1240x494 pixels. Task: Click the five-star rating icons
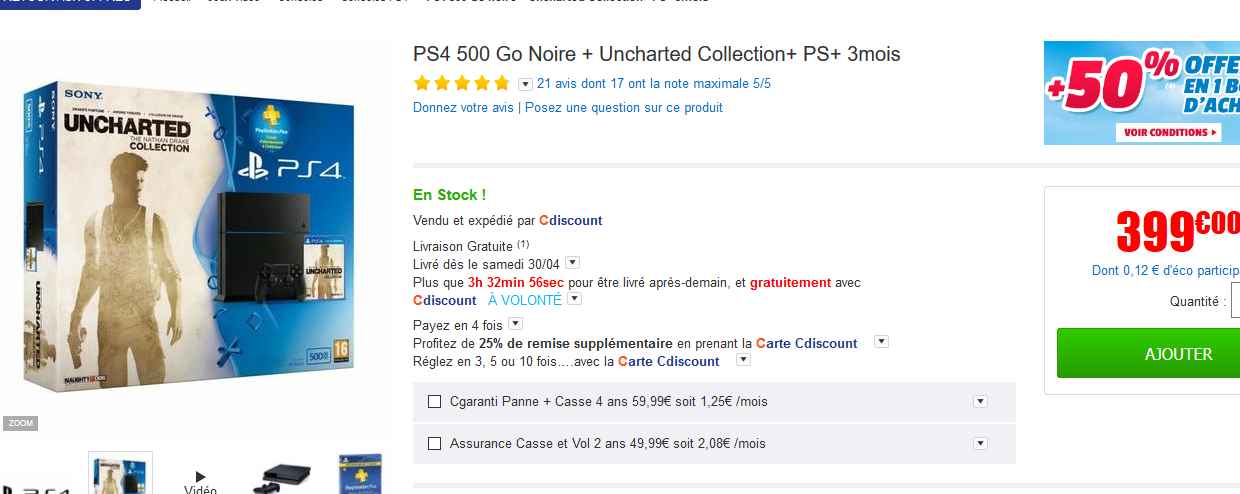pos(461,83)
